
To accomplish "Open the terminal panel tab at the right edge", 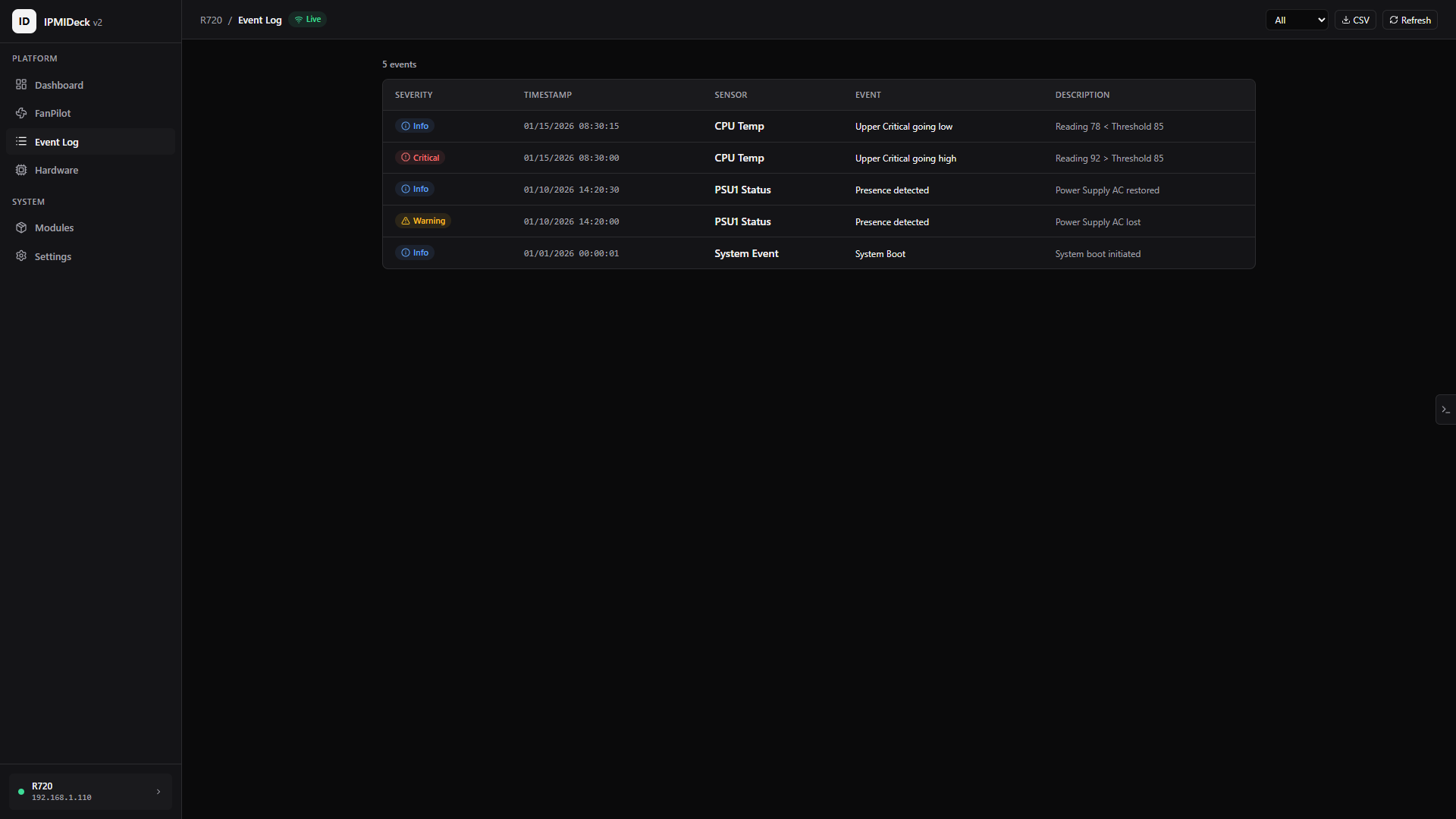I will point(1445,409).
